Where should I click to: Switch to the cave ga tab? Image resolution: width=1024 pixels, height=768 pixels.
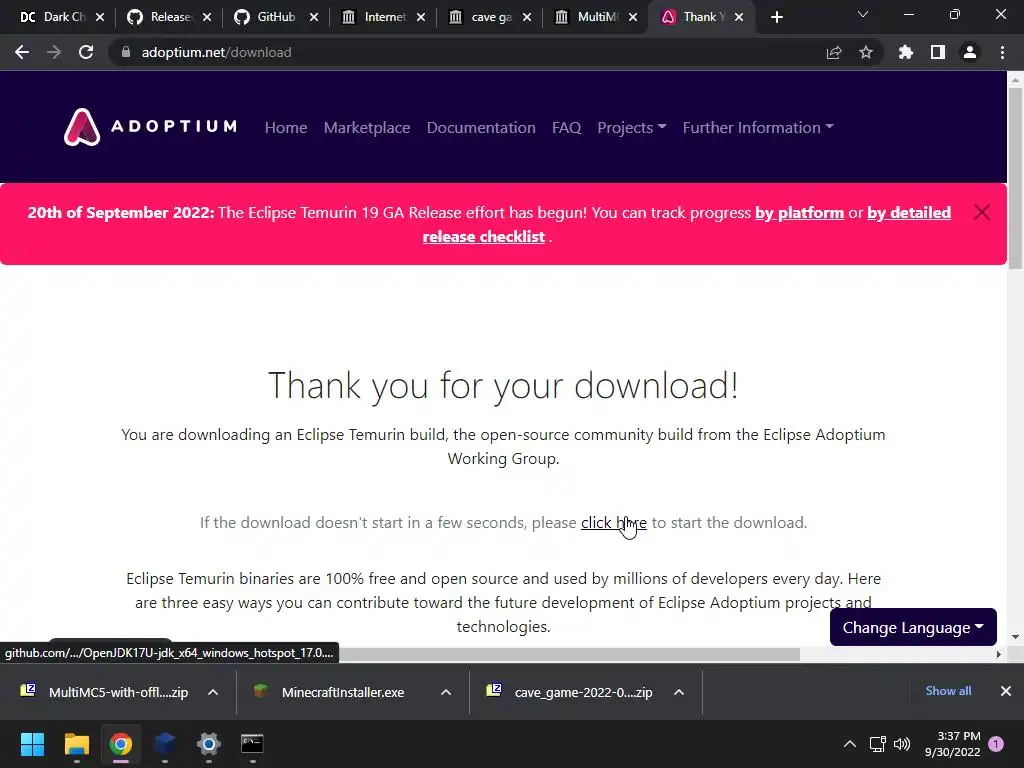pos(481,17)
